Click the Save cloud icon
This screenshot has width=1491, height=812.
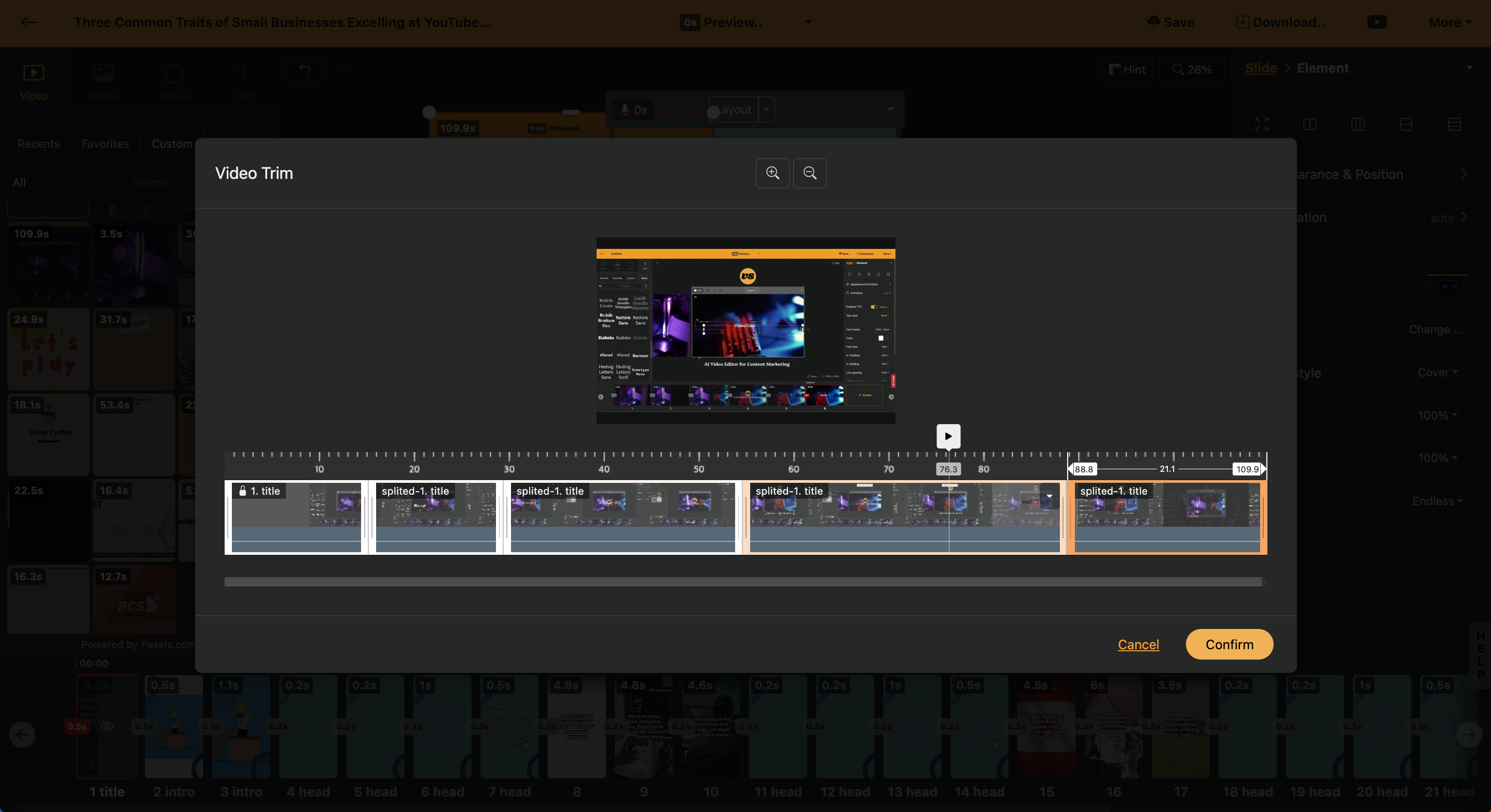pos(1154,22)
